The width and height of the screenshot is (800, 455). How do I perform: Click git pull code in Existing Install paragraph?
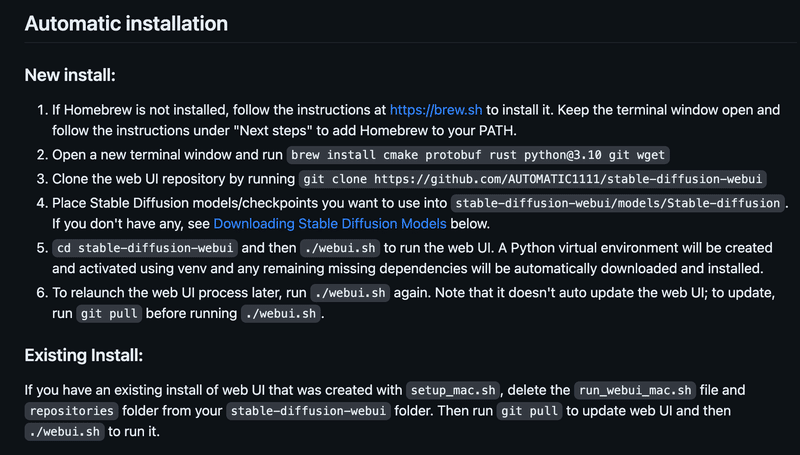click(x=530, y=411)
